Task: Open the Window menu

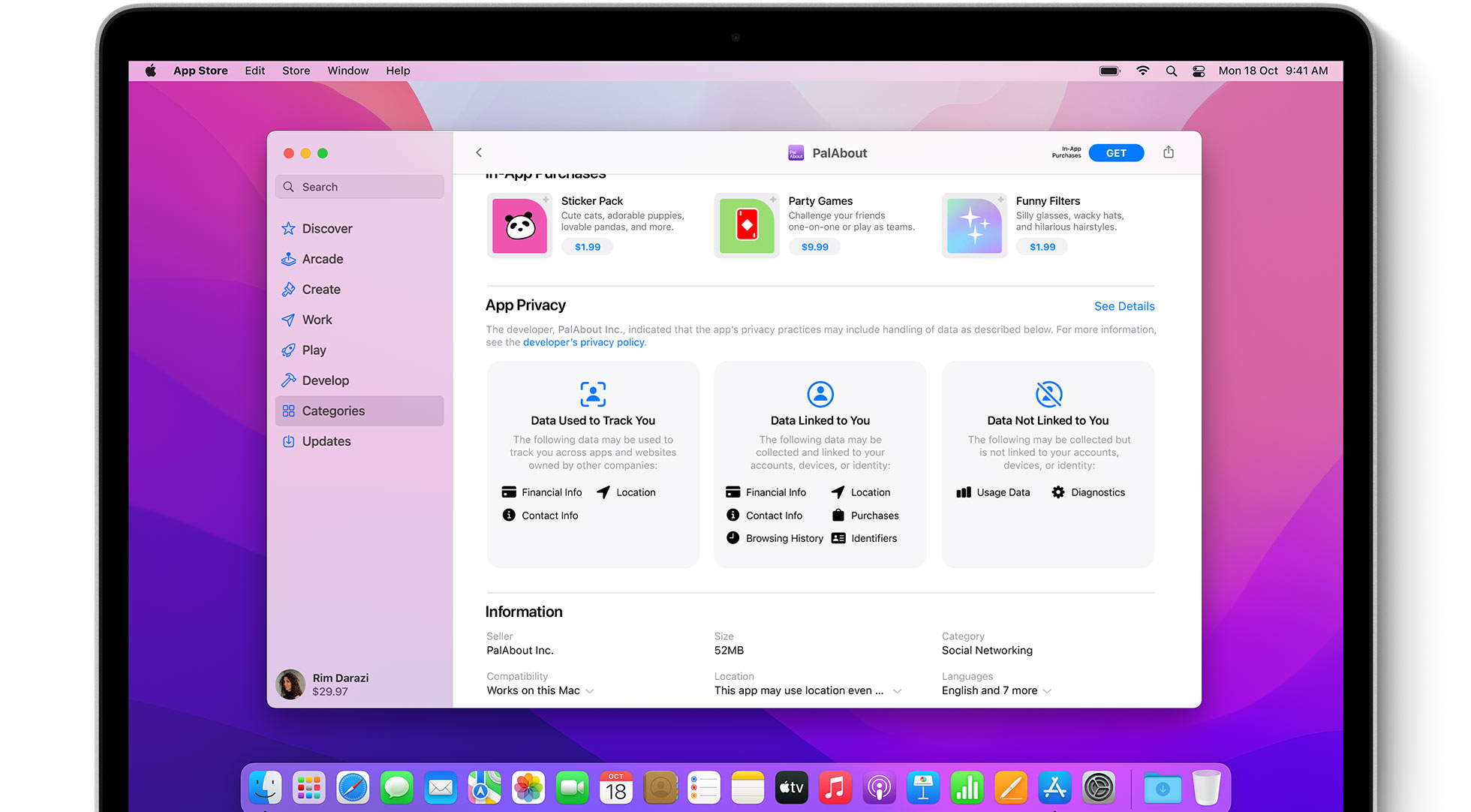Action: click(347, 71)
